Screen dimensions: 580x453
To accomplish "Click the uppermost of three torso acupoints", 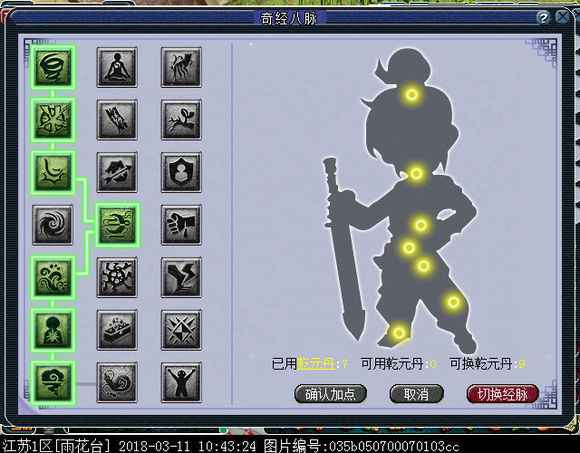I will 421,225.
